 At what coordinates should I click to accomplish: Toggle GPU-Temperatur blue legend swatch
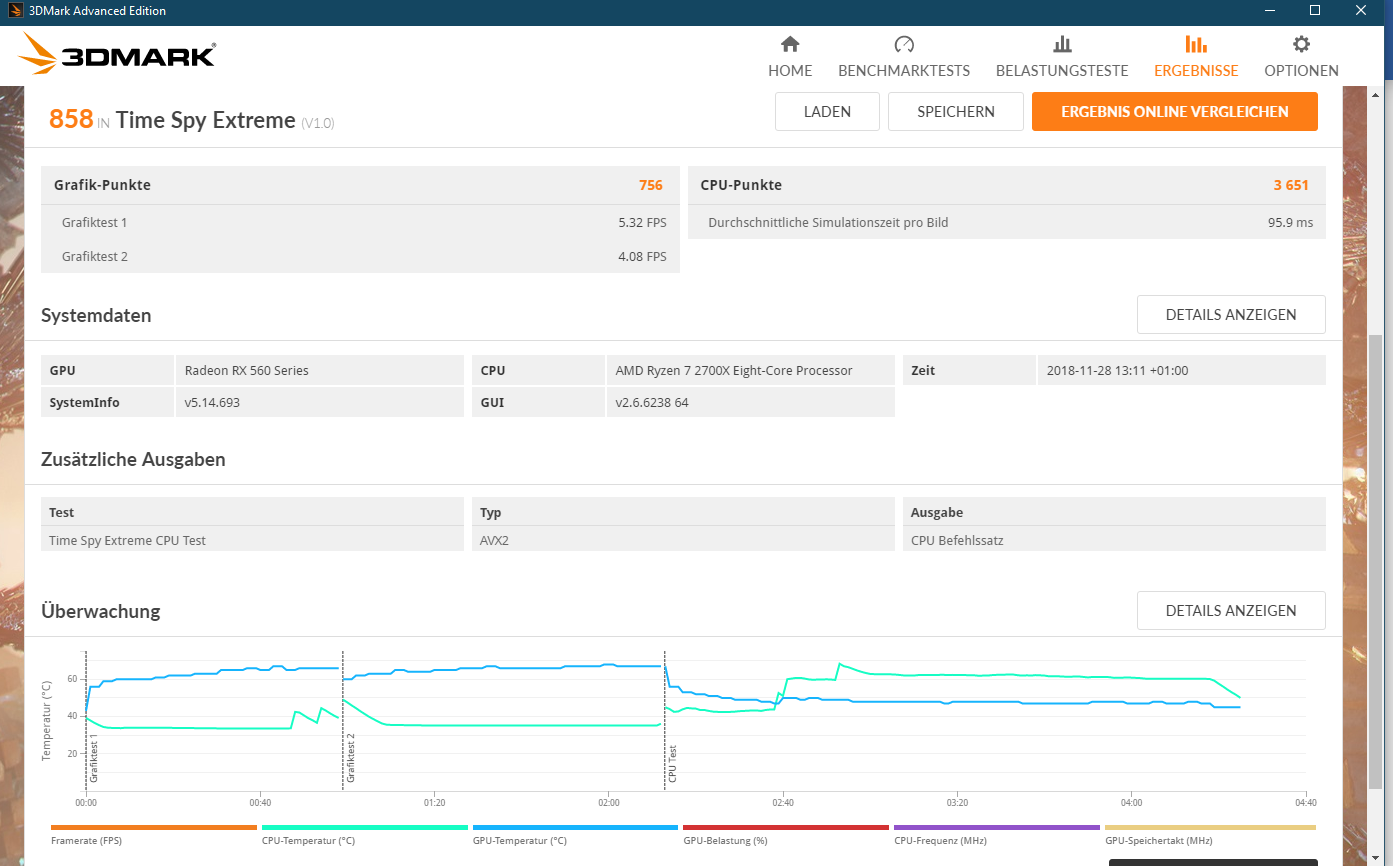(x=576, y=828)
